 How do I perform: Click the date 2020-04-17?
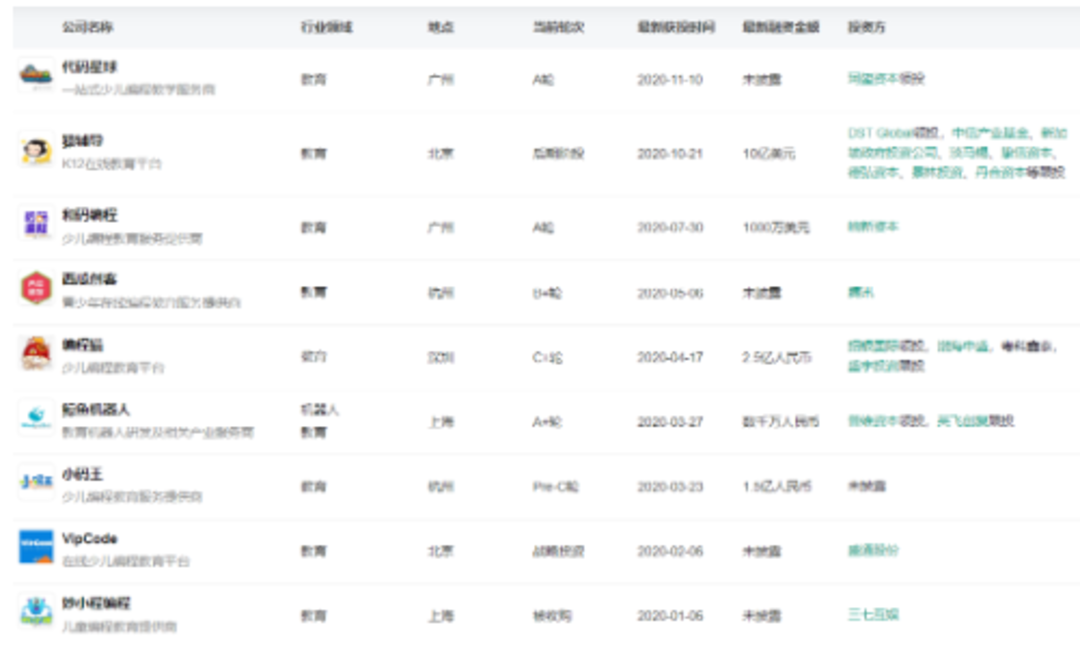tap(669, 357)
